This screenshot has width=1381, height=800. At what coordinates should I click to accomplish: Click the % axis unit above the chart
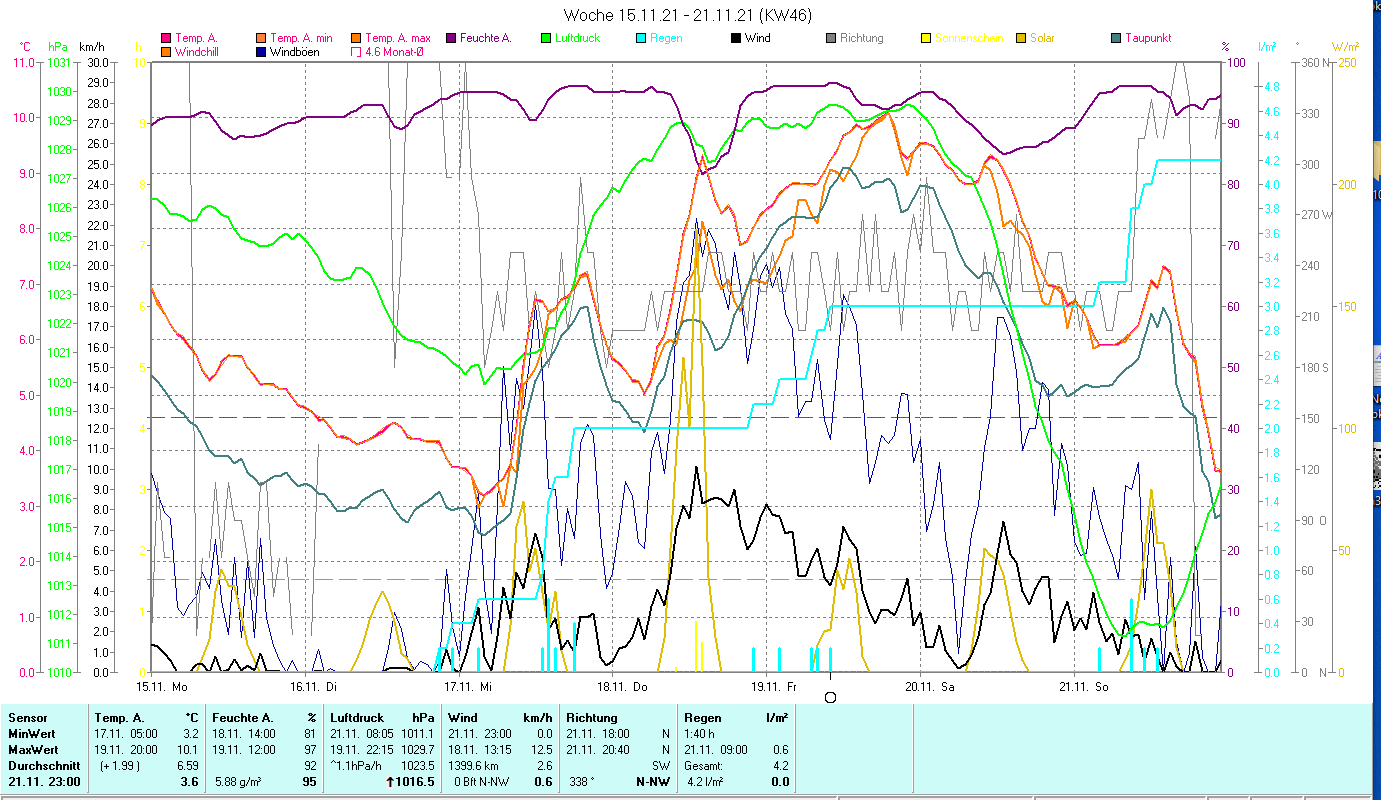[x=1225, y=46]
